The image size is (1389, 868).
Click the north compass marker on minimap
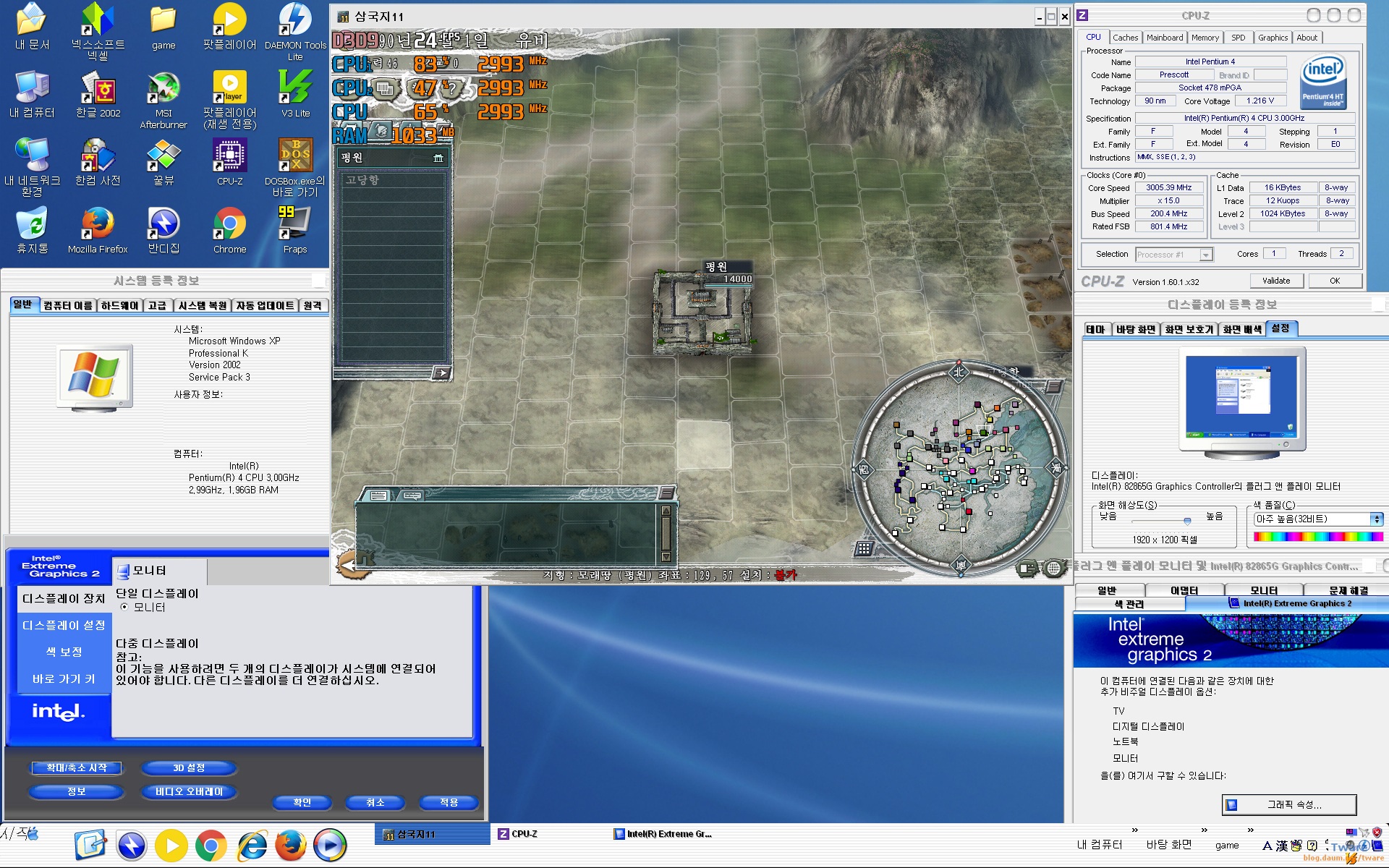959,372
